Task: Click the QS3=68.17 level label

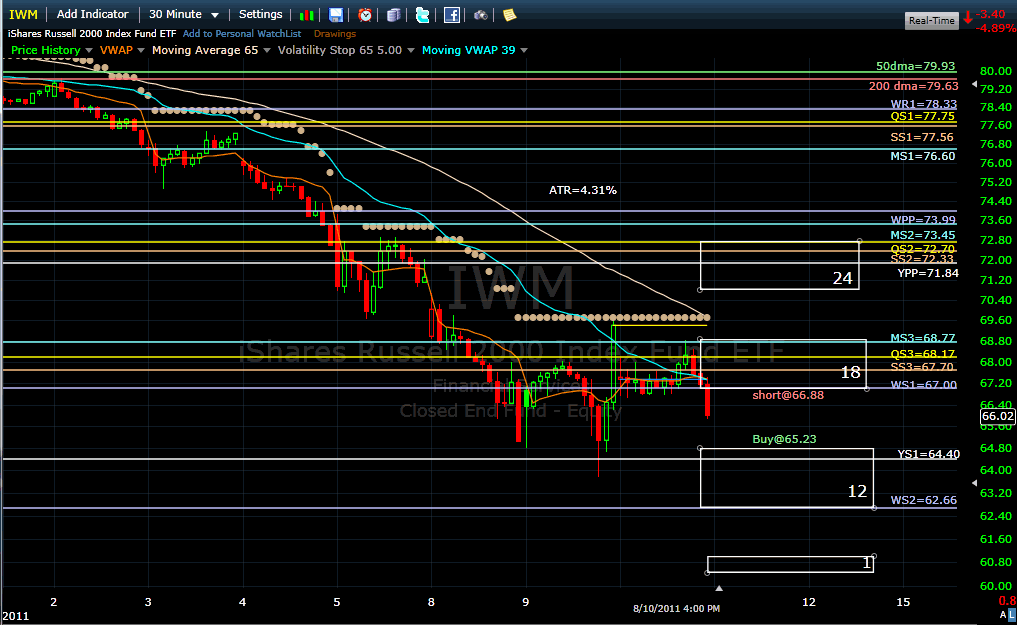Action: 922,354
